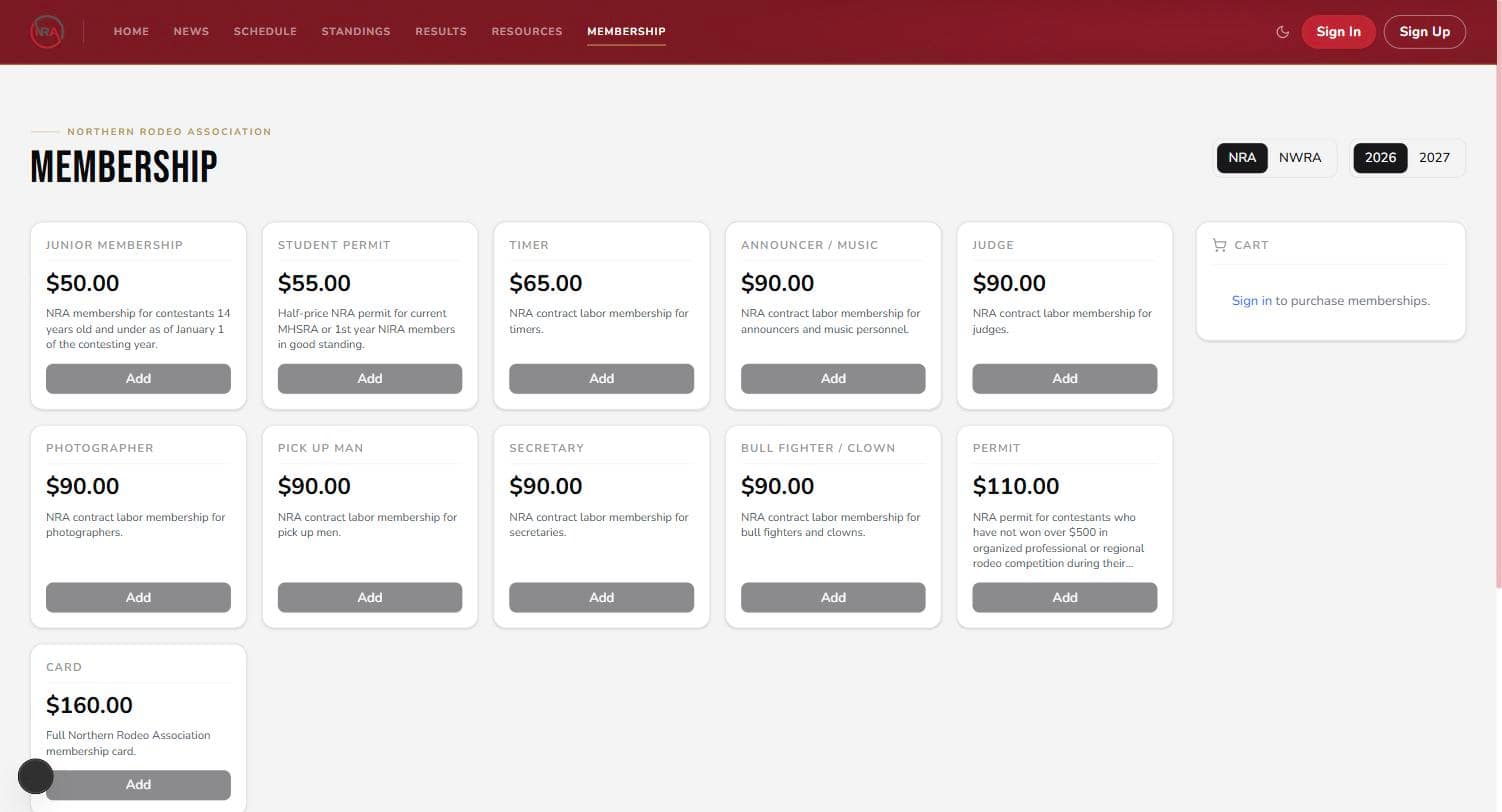Viewport: 1502px width, 812px height.
Task: Add the Pick Up Man membership
Action: click(370, 598)
